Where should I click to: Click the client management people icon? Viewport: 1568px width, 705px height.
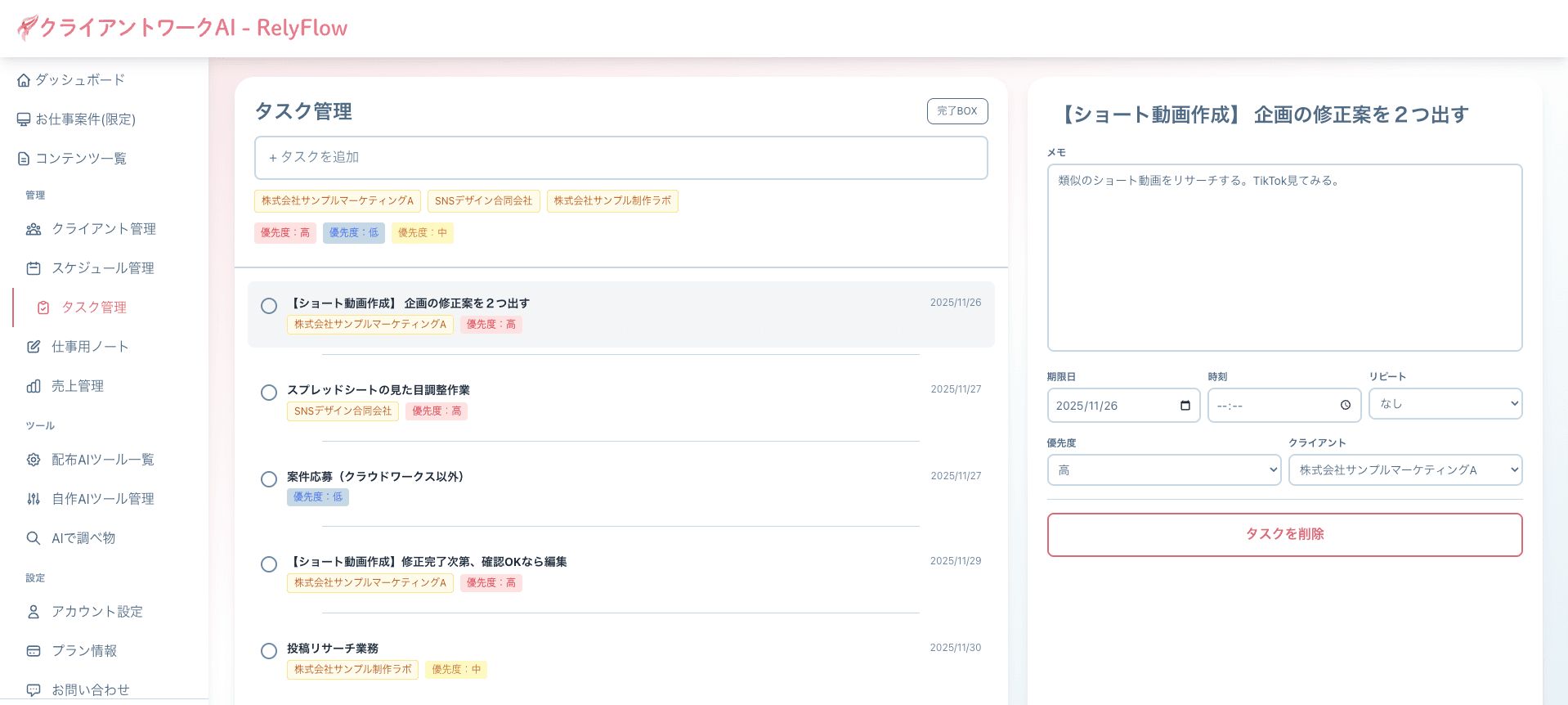point(34,229)
